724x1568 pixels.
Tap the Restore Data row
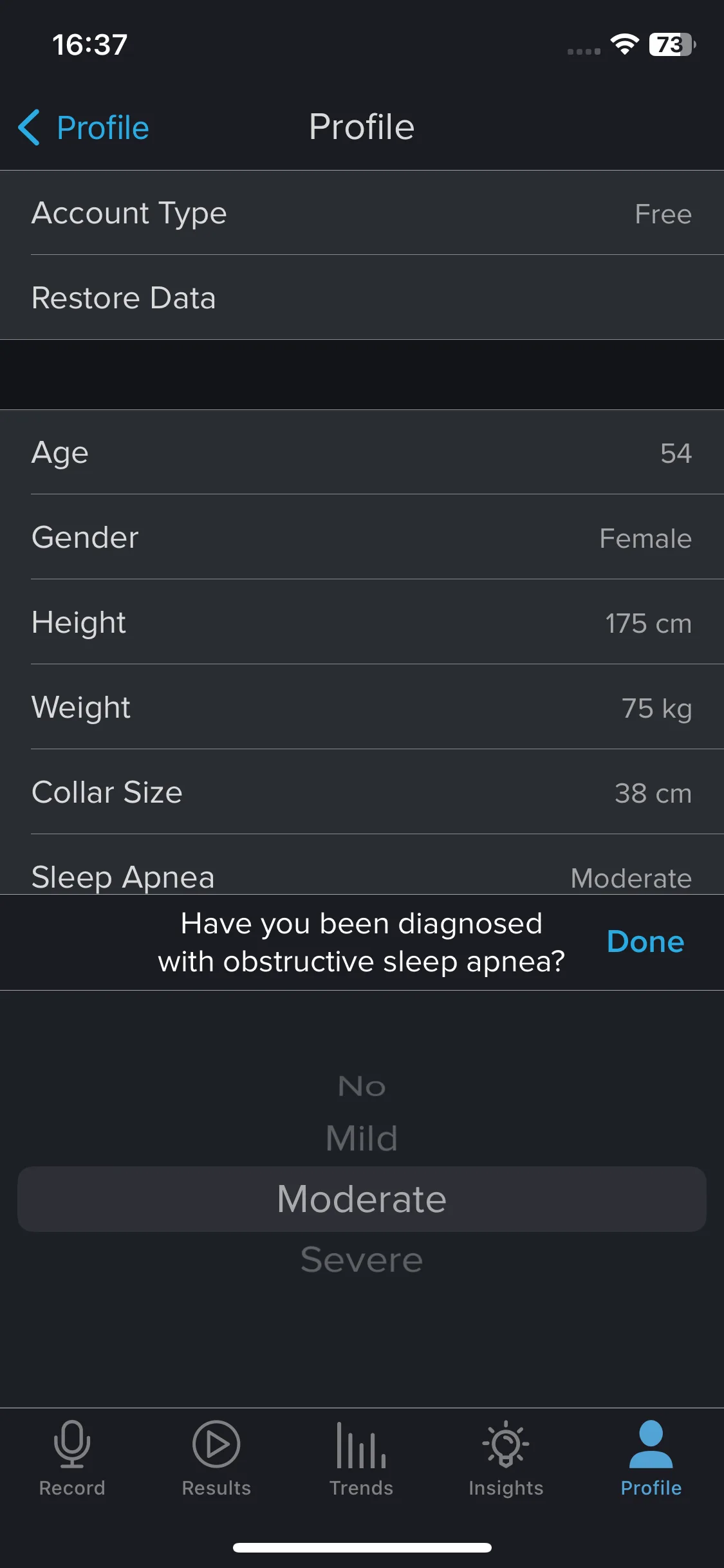tap(362, 297)
